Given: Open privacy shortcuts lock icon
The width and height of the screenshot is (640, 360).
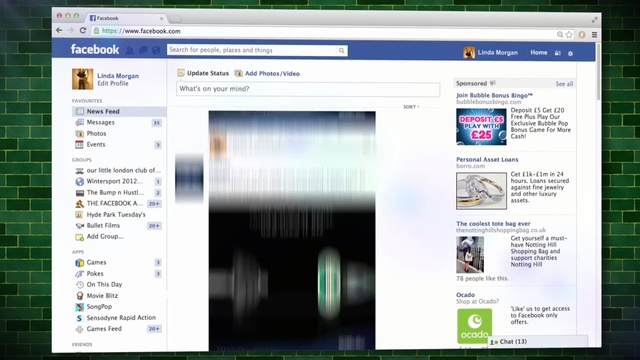Looking at the screenshot, I should pyautogui.click(x=558, y=53).
